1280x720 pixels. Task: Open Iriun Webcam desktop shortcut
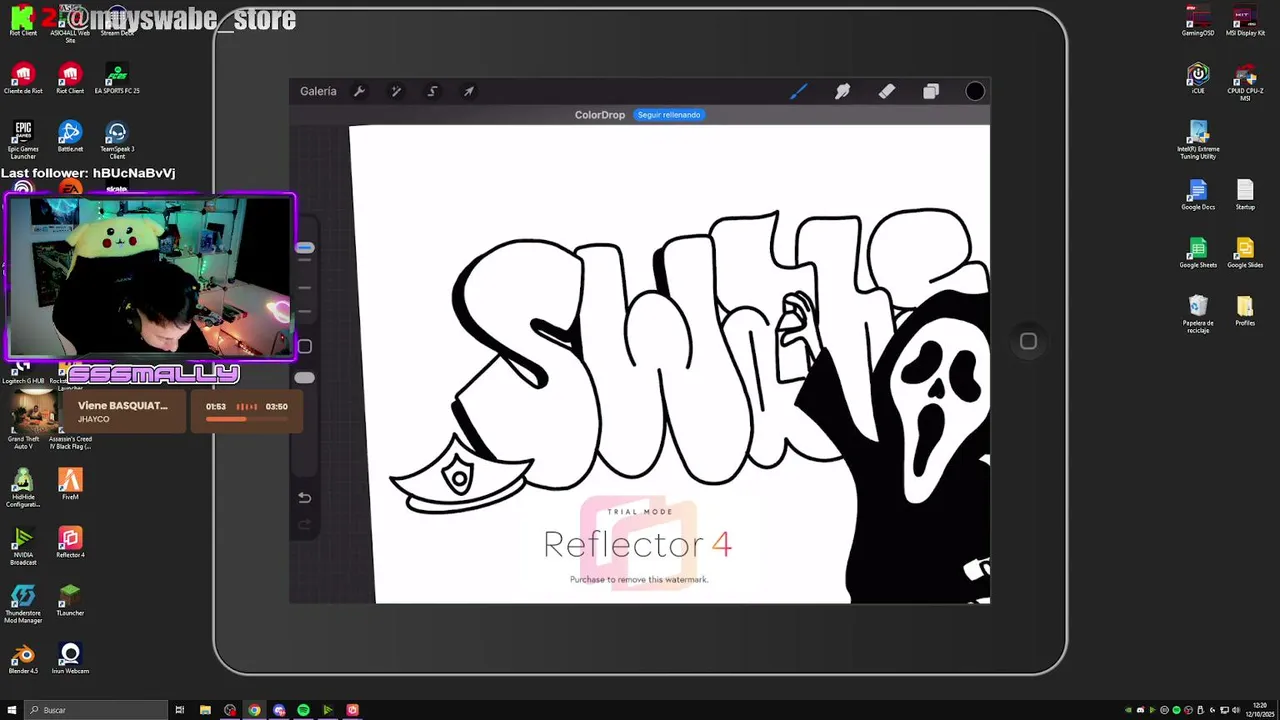pyautogui.click(x=70, y=659)
